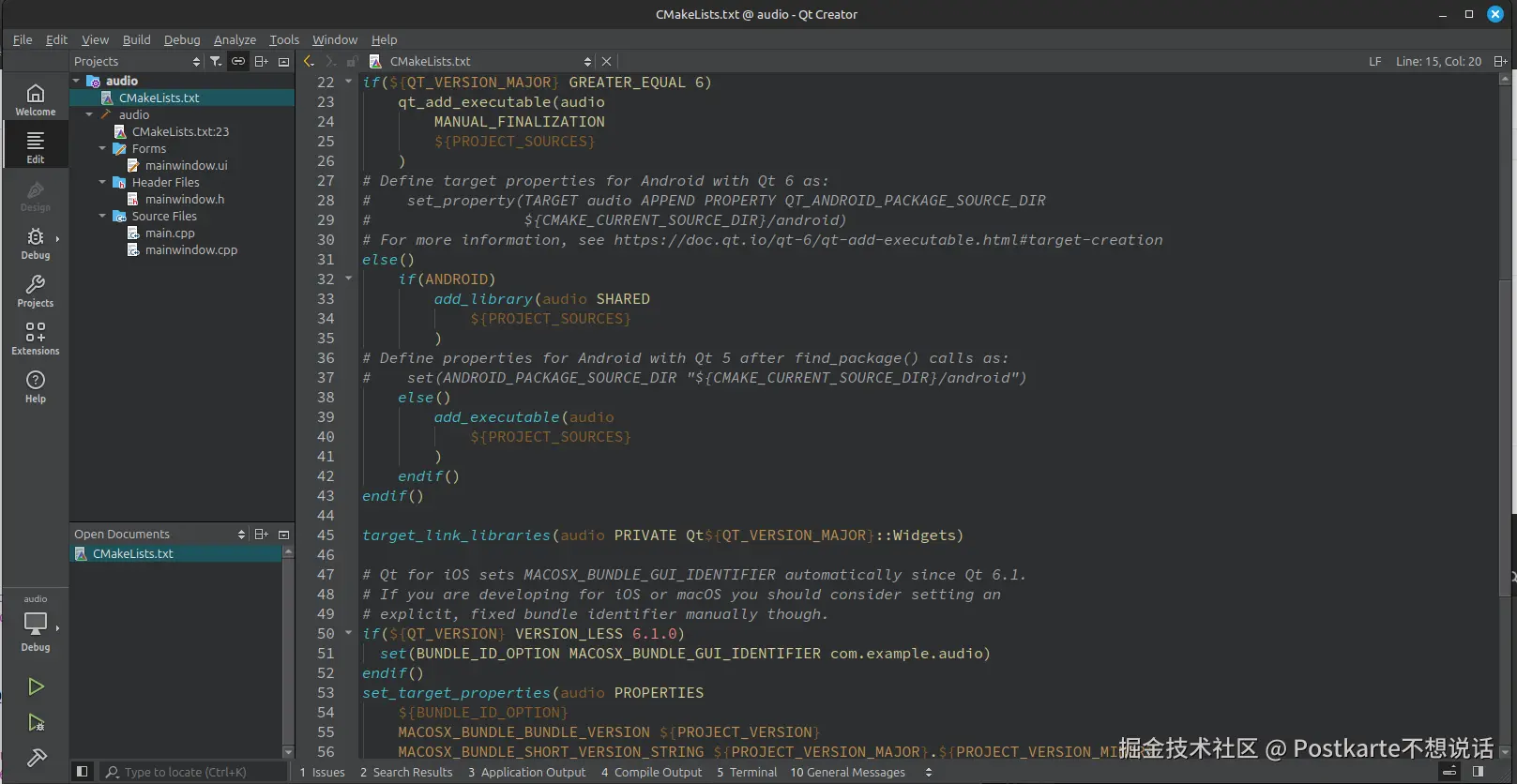Collapse the audio target node
Viewport: 1517px width, 784px height.
tap(89, 114)
